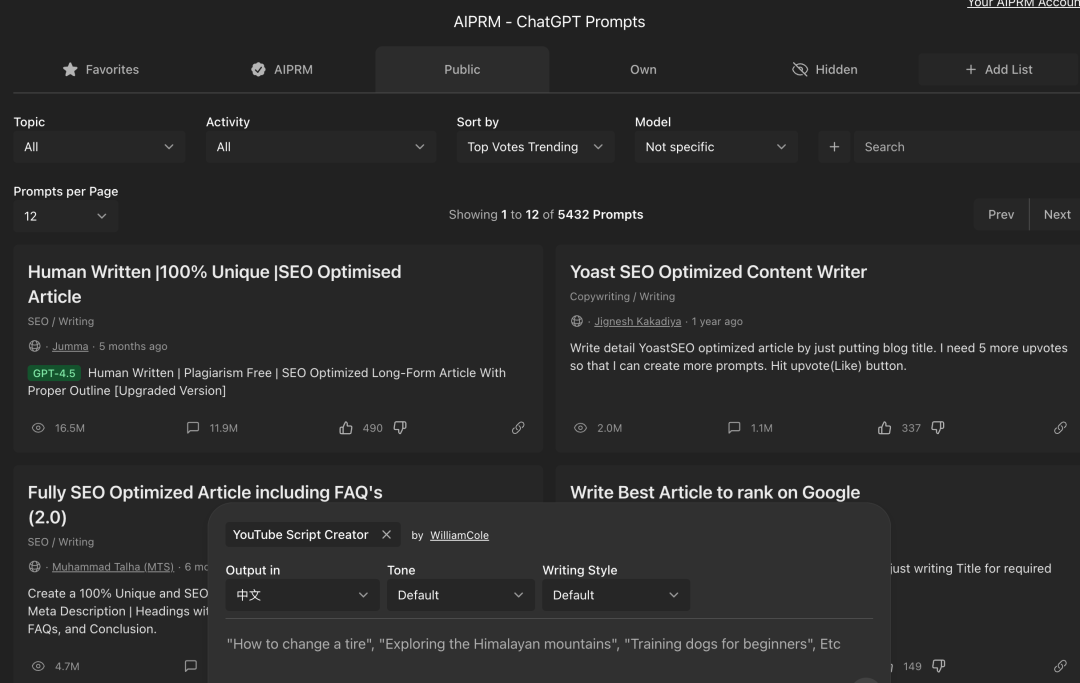1080x683 pixels.
Task: Switch to the Favorites tab
Action: [100, 70]
